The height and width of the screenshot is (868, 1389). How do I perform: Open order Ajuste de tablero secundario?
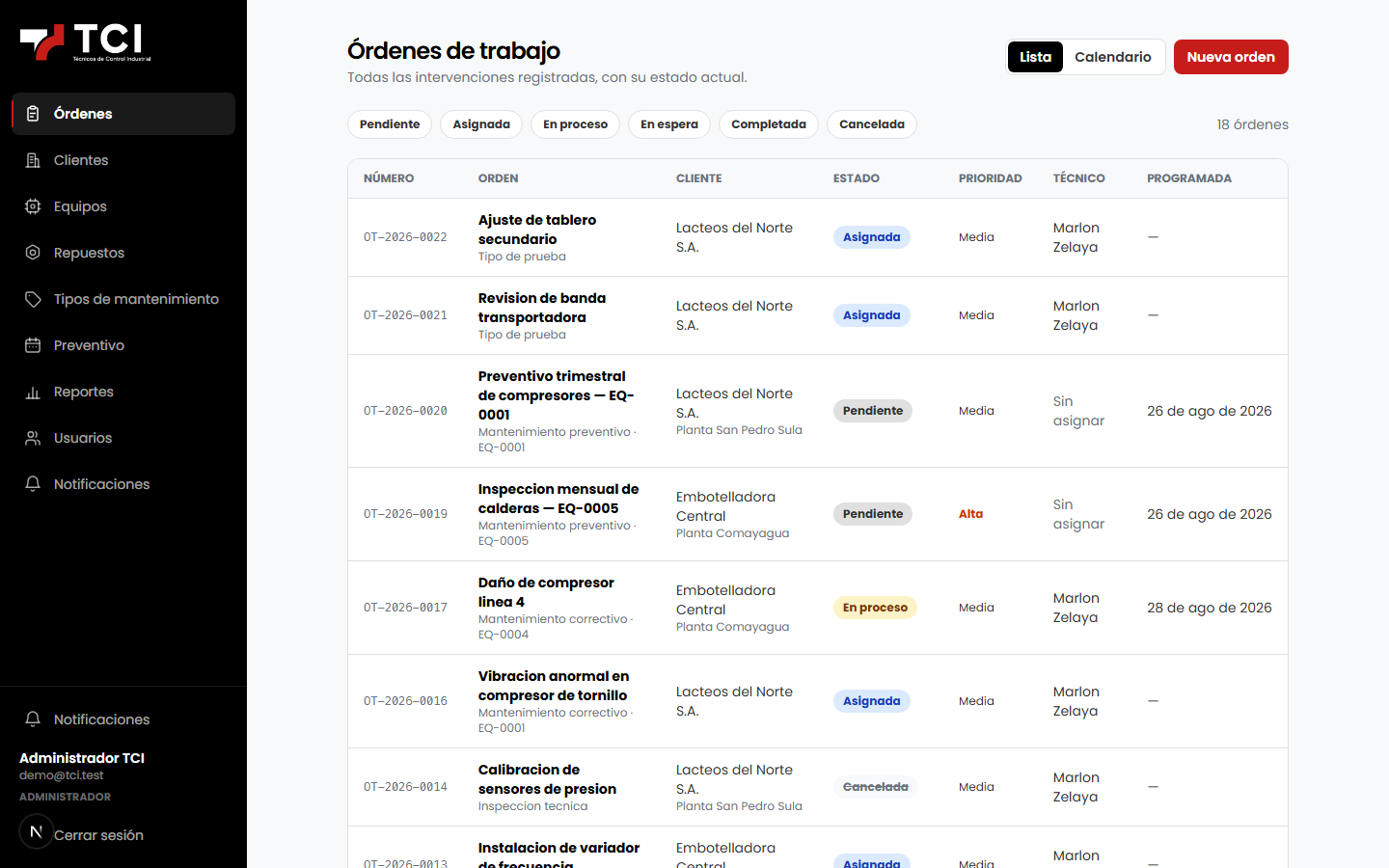[537, 230]
